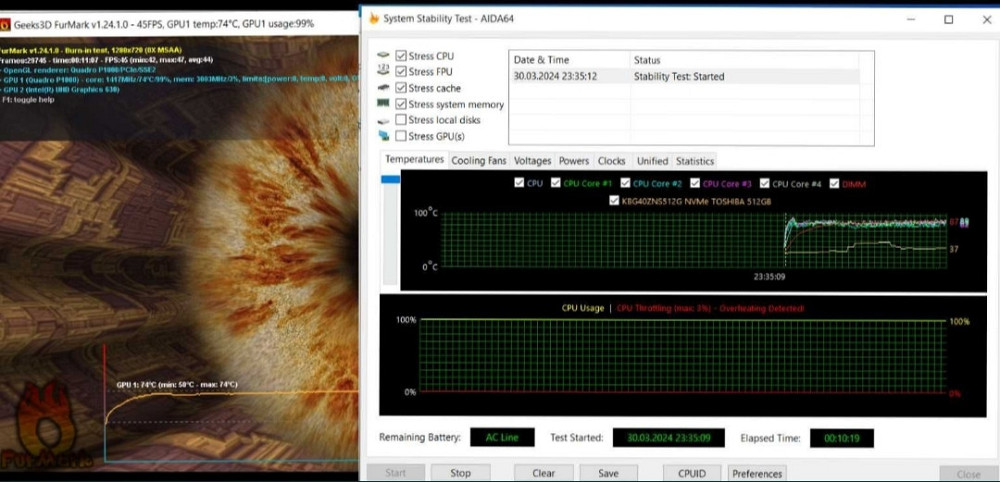
Task: Click the cache icon beside Stress cache
Action: click(x=383, y=88)
